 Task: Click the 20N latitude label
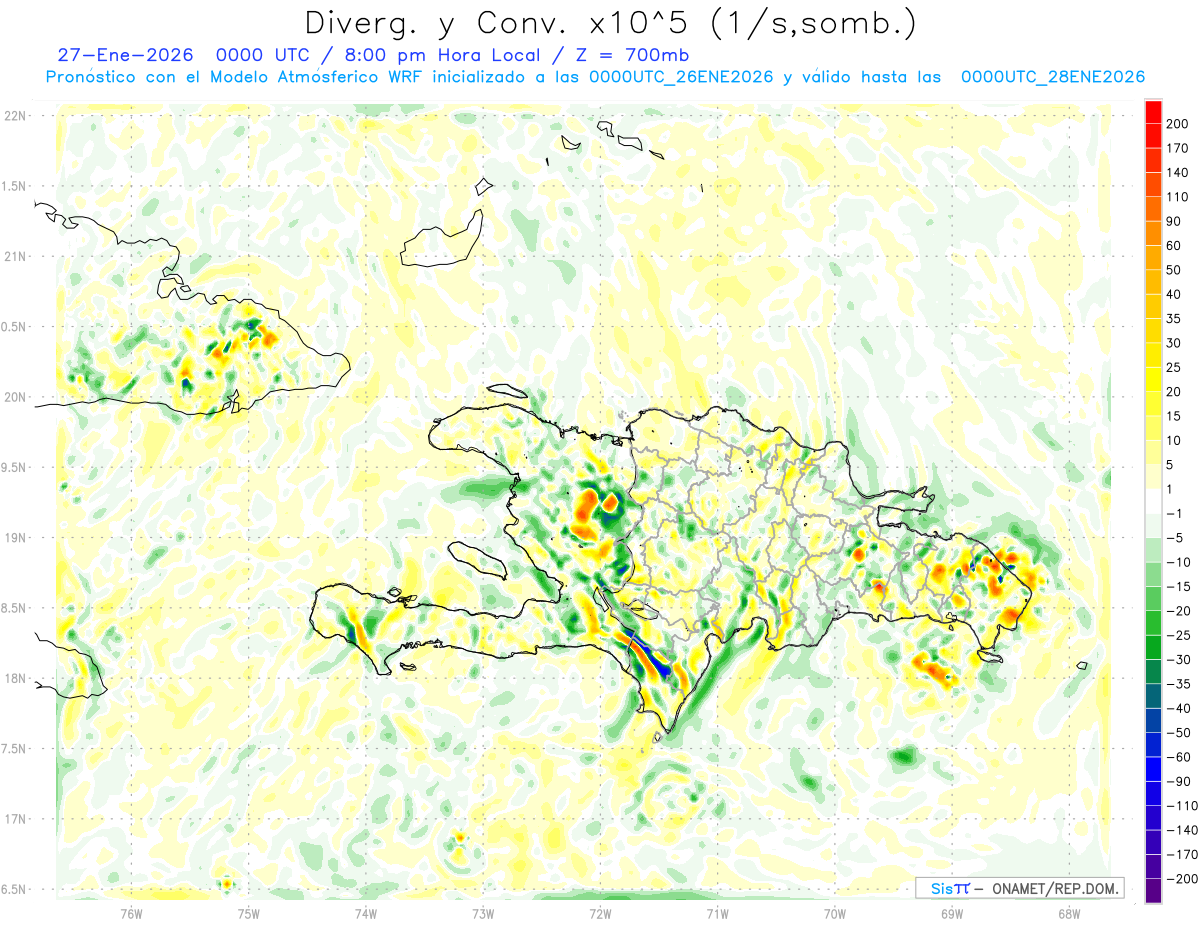tap(14, 397)
